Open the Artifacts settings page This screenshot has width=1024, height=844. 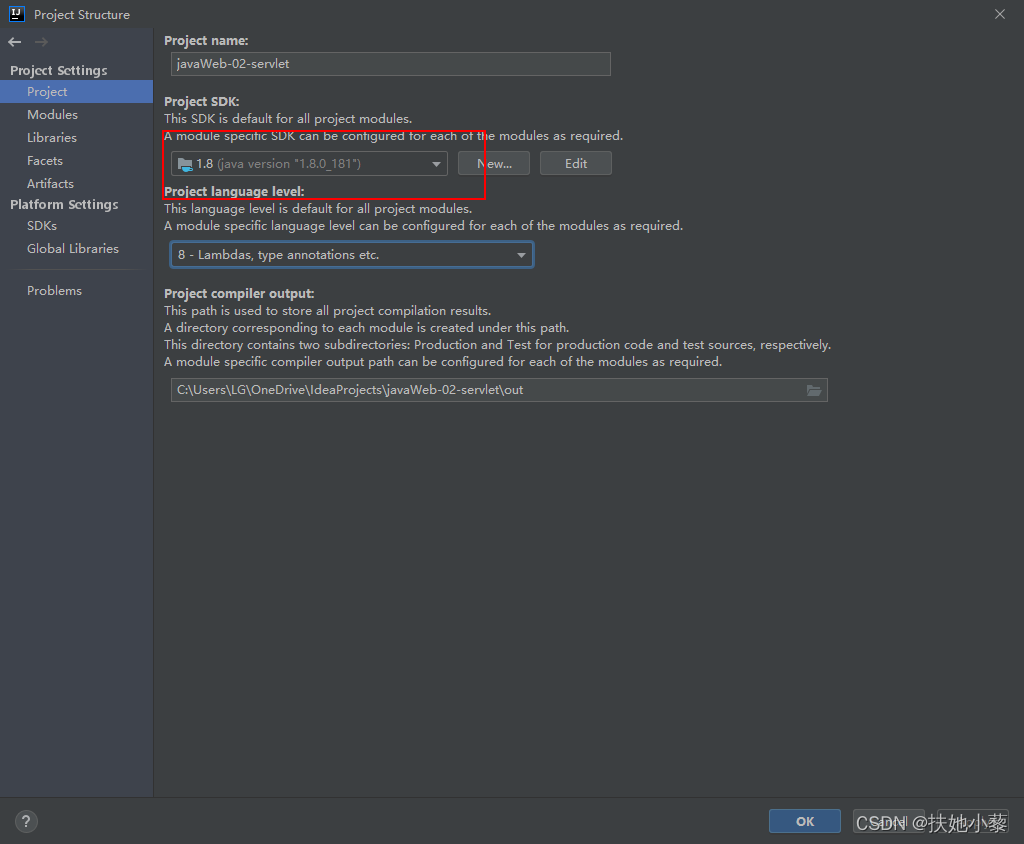pos(49,183)
